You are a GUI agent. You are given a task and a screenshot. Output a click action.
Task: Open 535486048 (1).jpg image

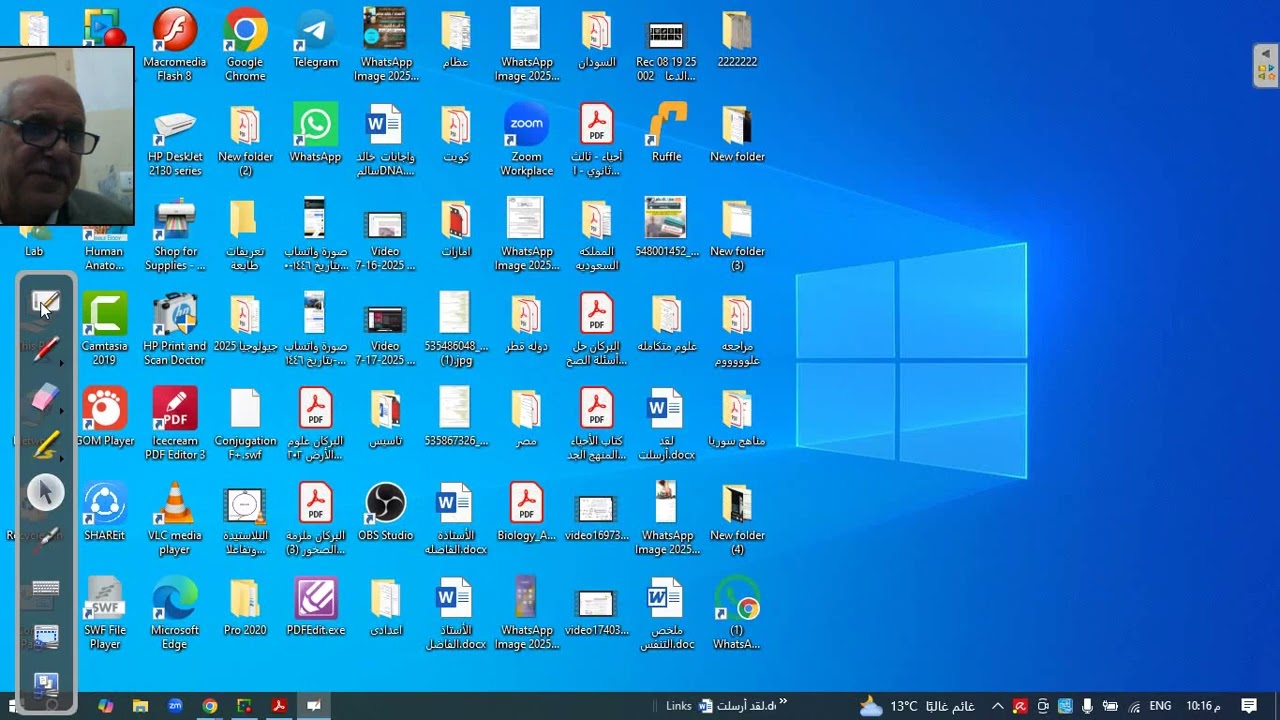[455, 330]
